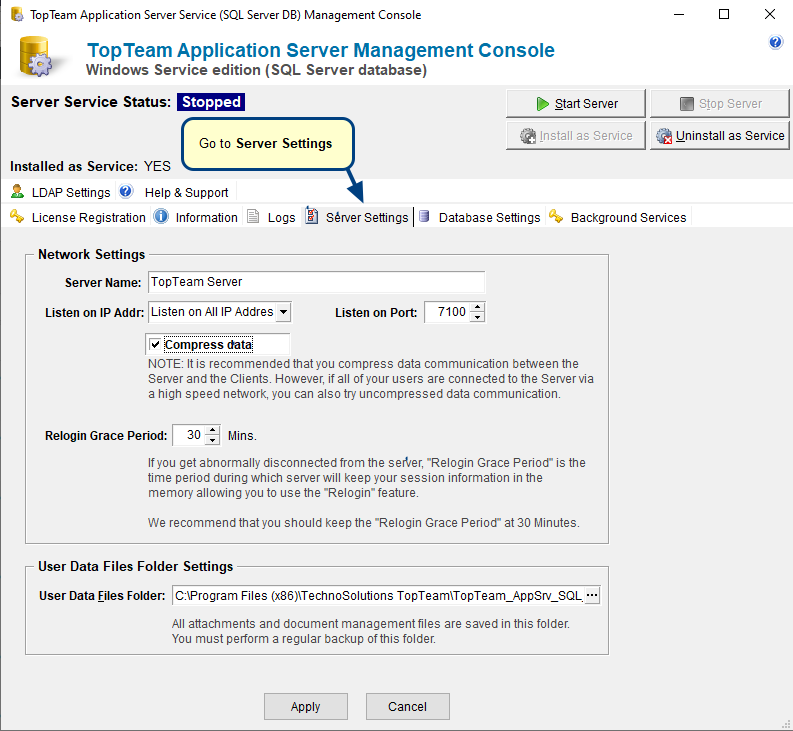The height and width of the screenshot is (731, 793).
Task: Select the Server Settings tab
Action: 358,217
